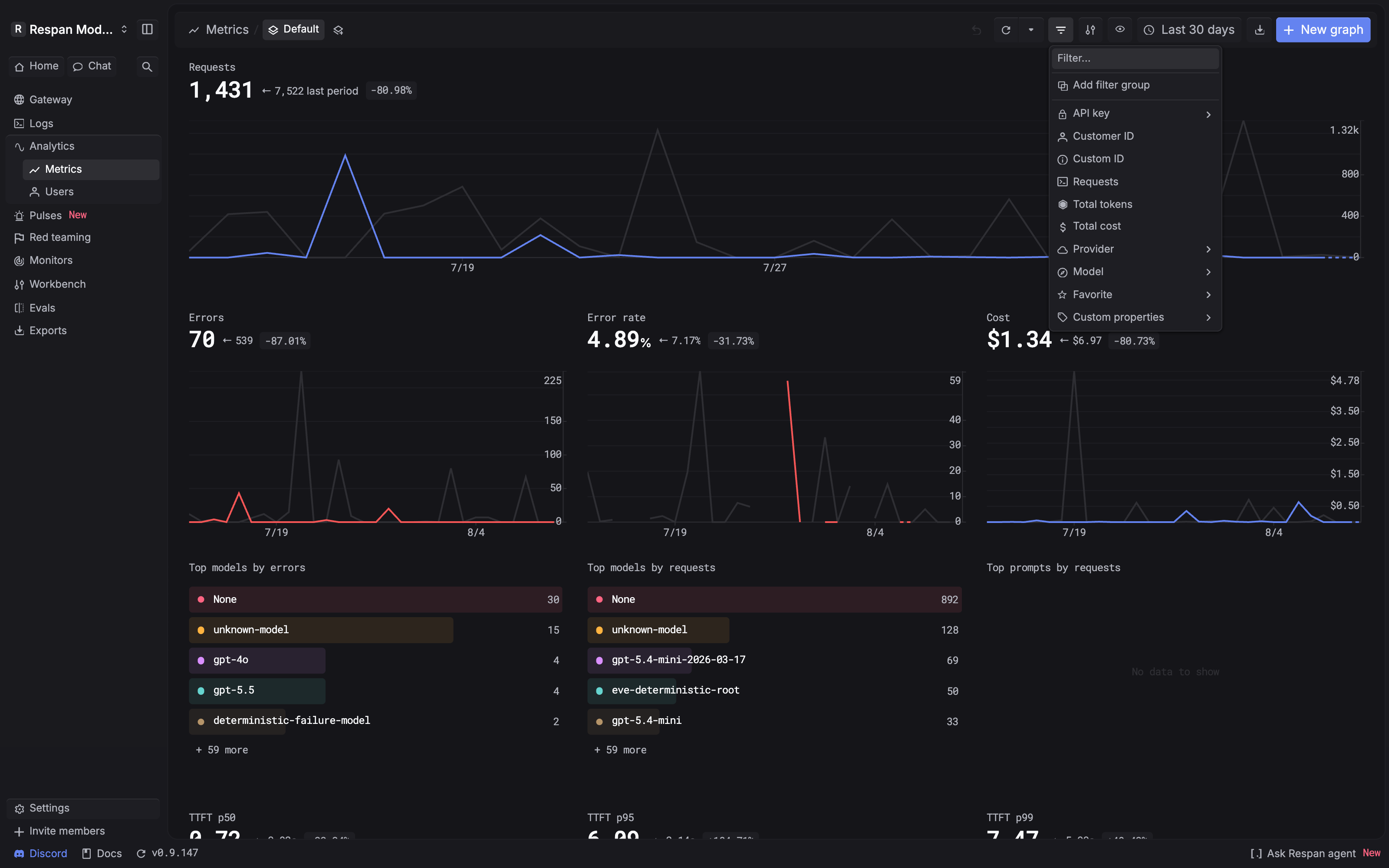Click orange dot beside unknown-model in requests
1389x868 pixels.
599,630
